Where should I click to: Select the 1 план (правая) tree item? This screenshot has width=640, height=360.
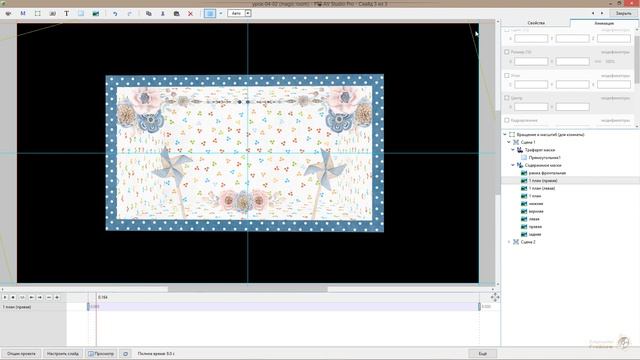[x=543, y=181]
